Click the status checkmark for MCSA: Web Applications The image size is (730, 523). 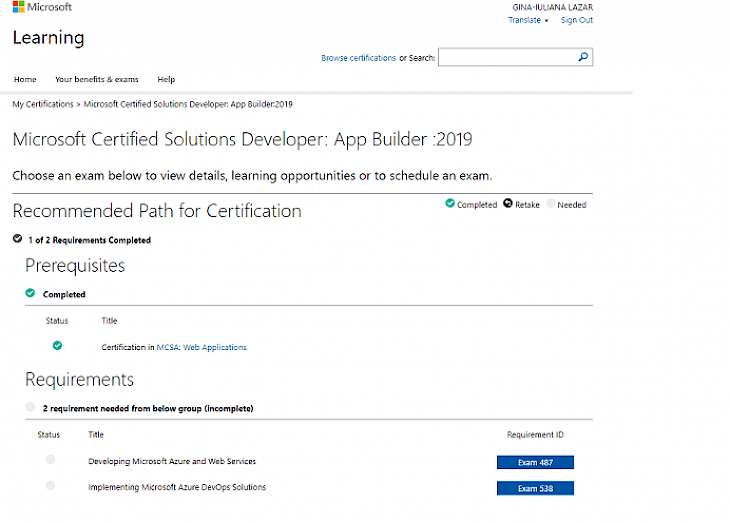click(57, 346)
